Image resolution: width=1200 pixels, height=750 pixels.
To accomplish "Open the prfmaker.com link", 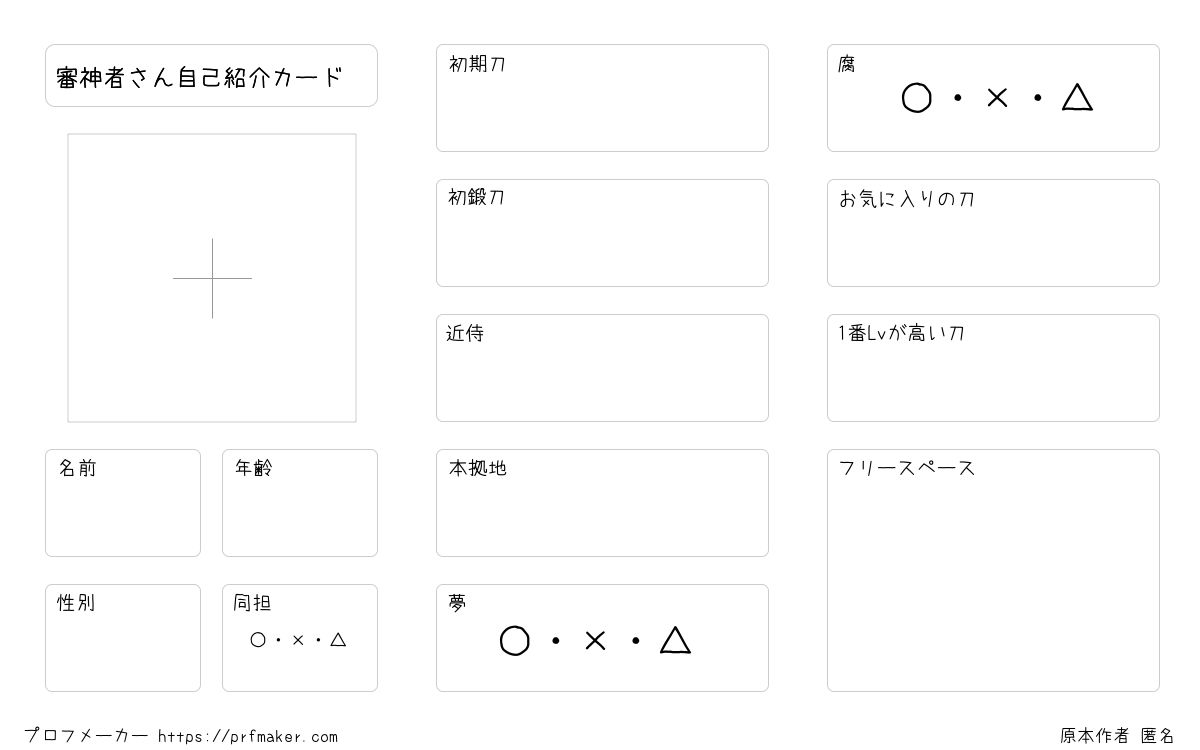I will coord(248,737).
